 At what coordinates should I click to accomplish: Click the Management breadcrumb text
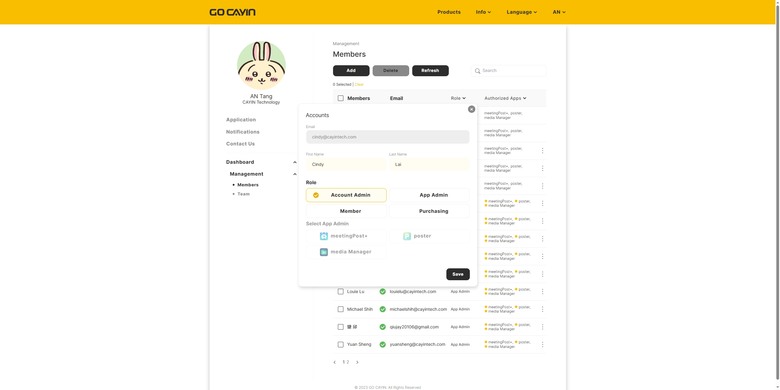[x=346, y=44]
